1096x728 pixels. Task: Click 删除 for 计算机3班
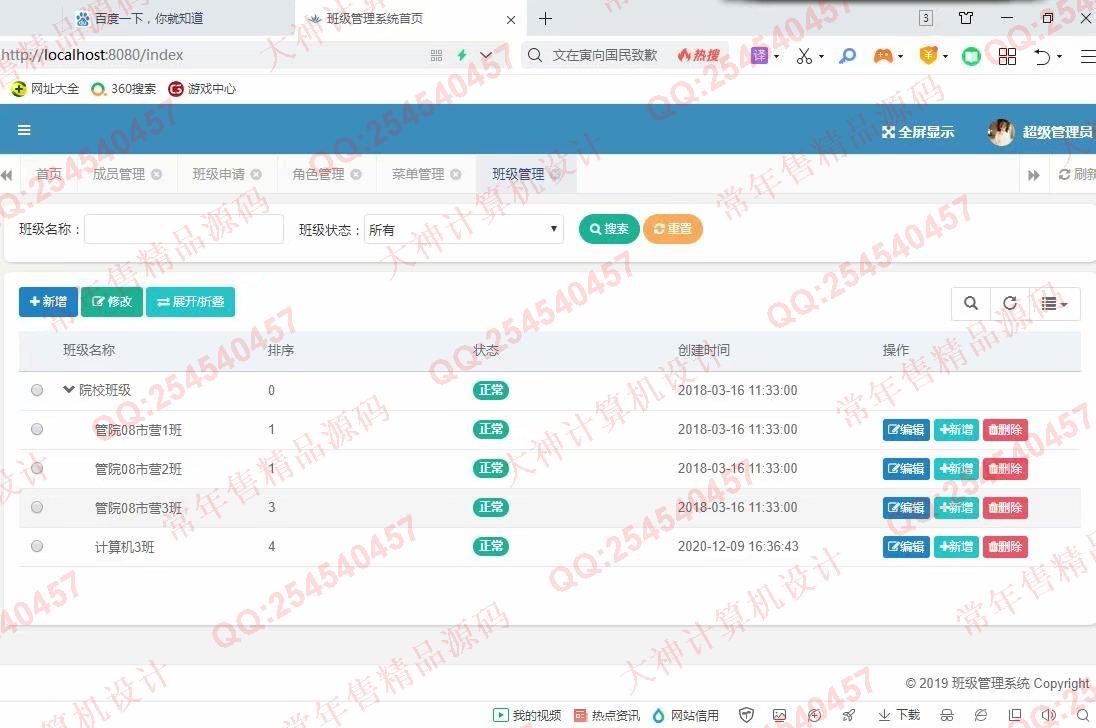[x=1005, y=546]
